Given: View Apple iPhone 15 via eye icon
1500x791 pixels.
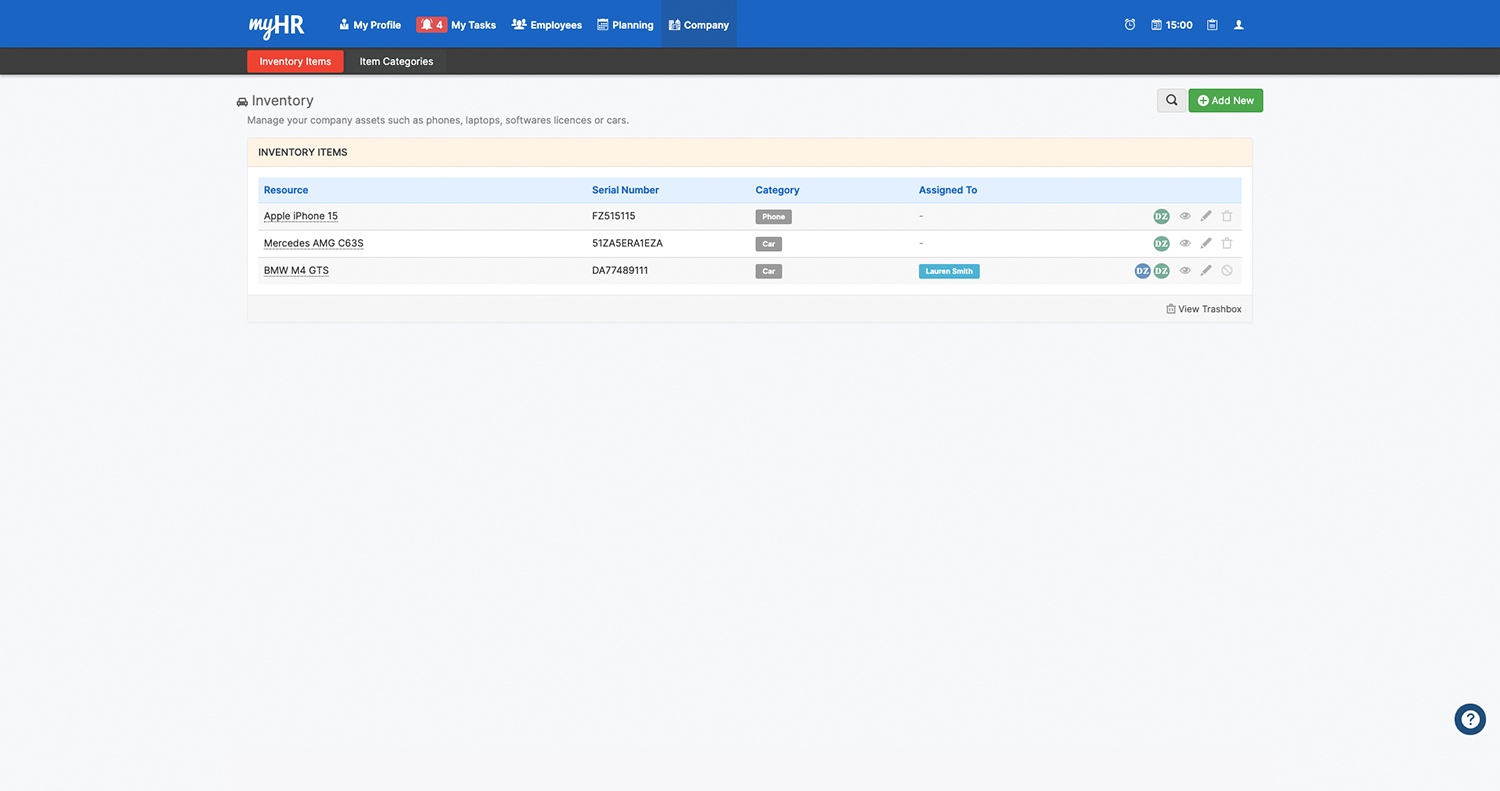Looking at the screenshot, I should [x=1185, y=216].
